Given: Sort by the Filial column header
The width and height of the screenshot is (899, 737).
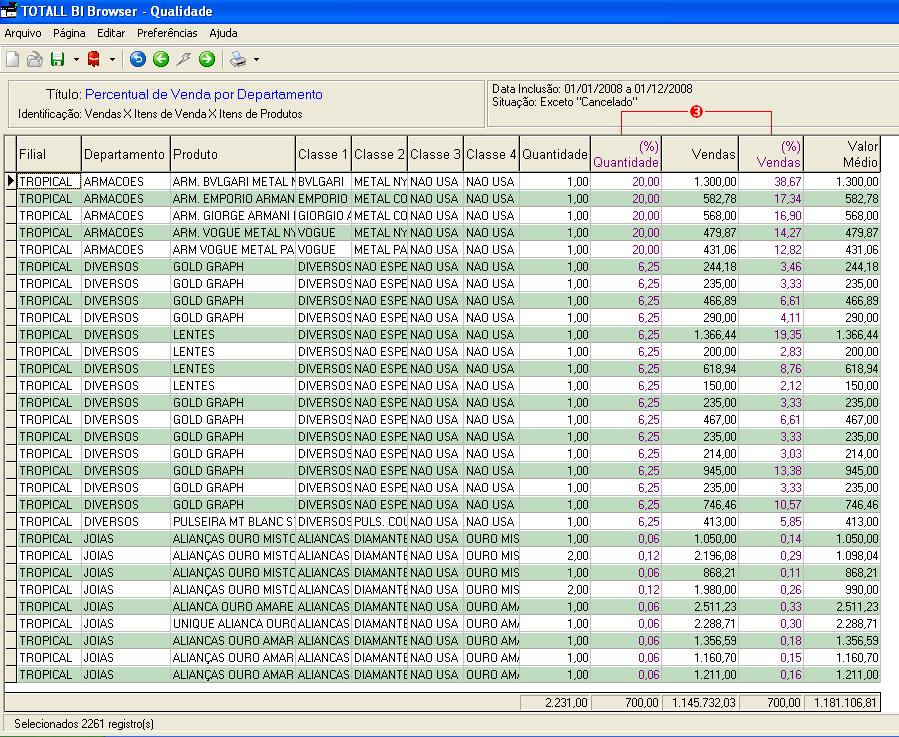Looking at the screenshot, I should click(49, 154).
